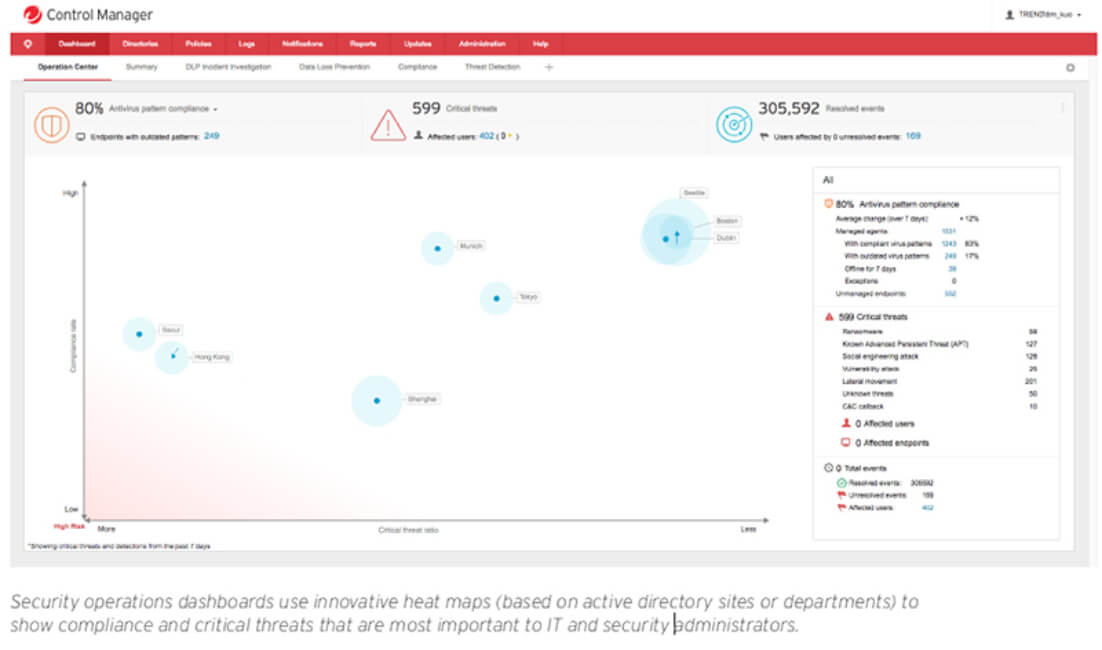
Task: Open the Directories menu
Action: (140, 44)
